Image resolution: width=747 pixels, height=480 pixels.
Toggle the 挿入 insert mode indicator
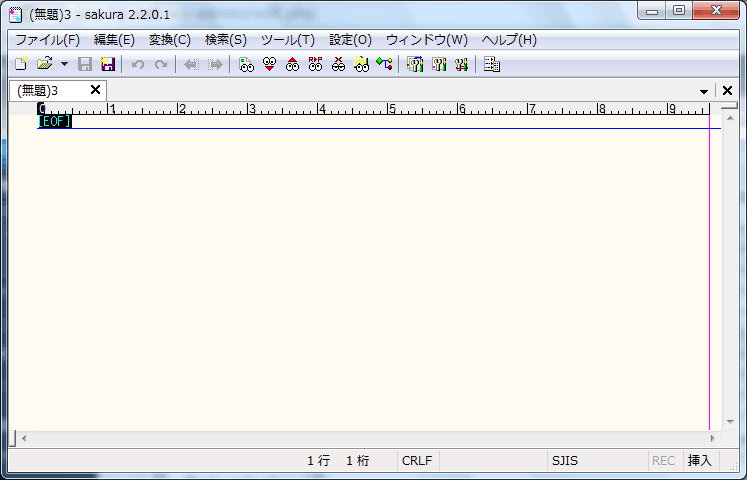pos(699,460)
